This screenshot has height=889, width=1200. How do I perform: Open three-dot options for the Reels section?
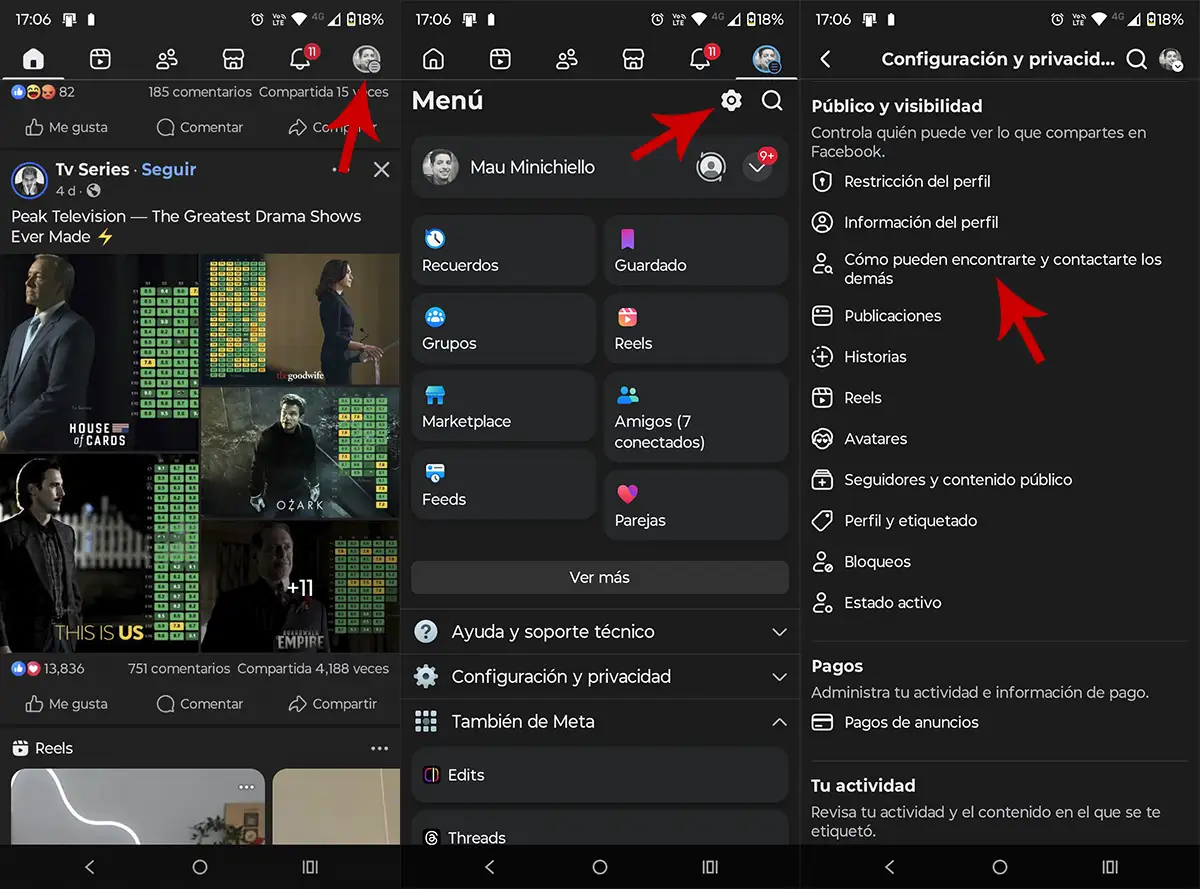[x=379, y=748]
